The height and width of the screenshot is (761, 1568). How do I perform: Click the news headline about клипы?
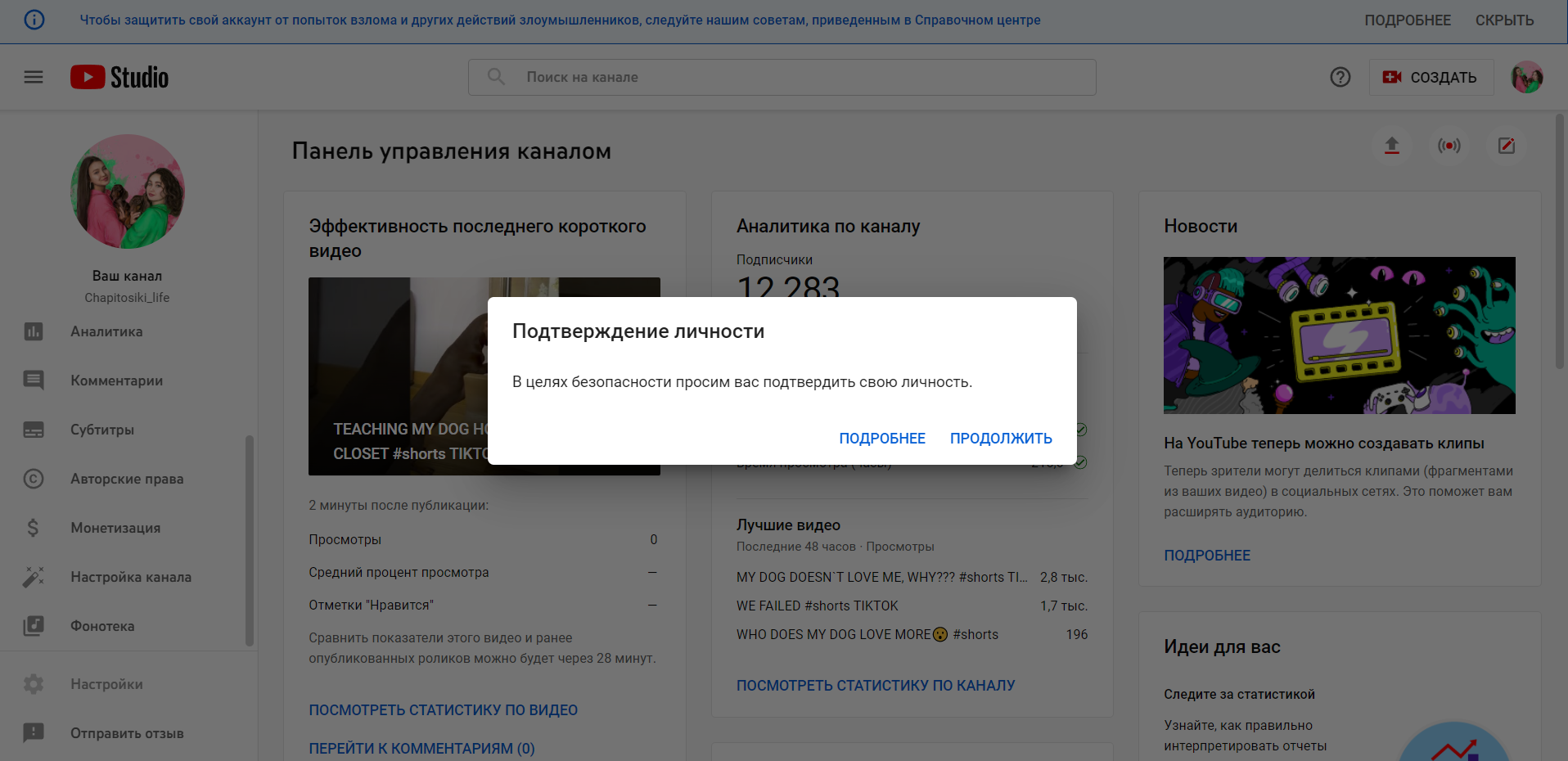pos(1324,444)
